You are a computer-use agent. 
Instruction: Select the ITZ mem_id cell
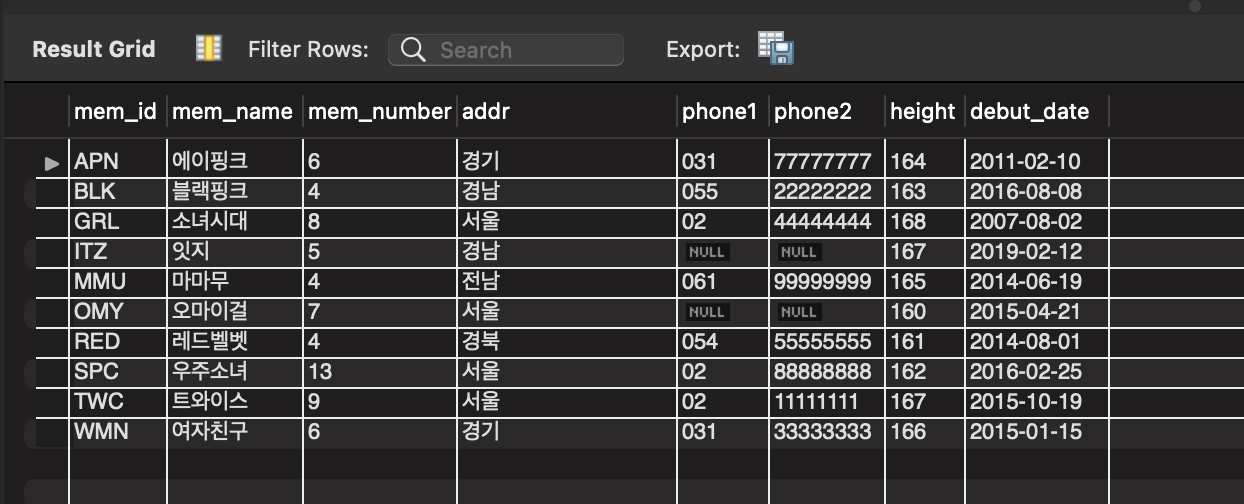[x=117, y=252]
